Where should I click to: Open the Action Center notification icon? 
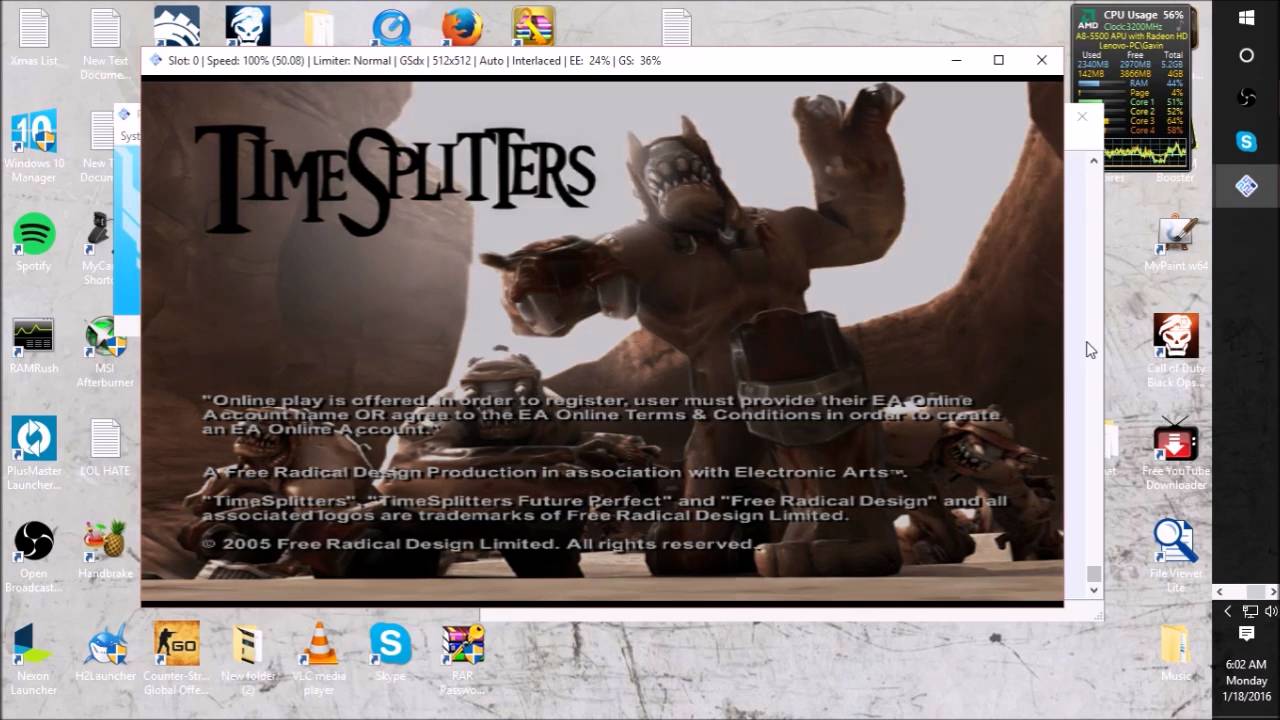pos(1246,634)
